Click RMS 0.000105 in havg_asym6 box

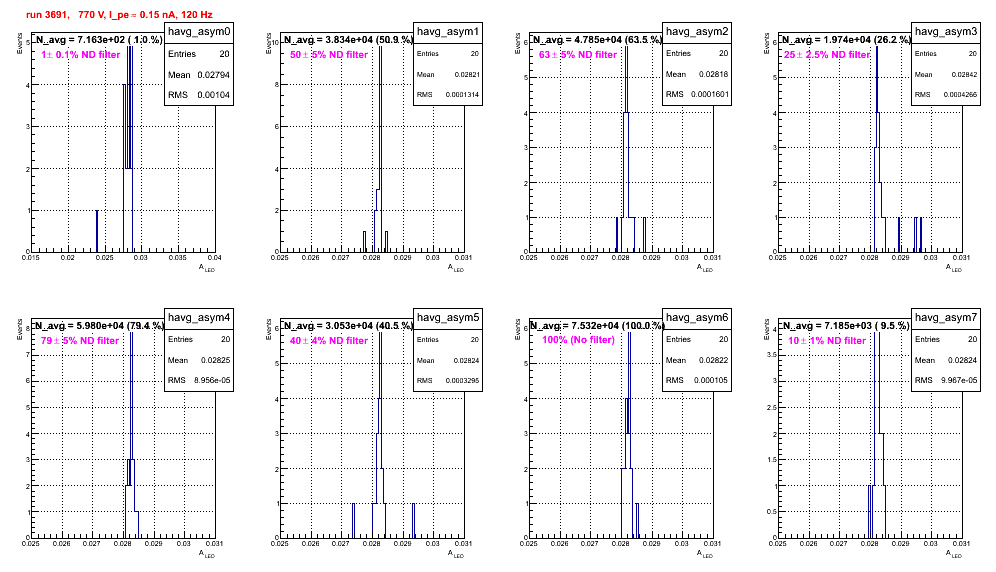pyautogui.click(x=697, y=381)
